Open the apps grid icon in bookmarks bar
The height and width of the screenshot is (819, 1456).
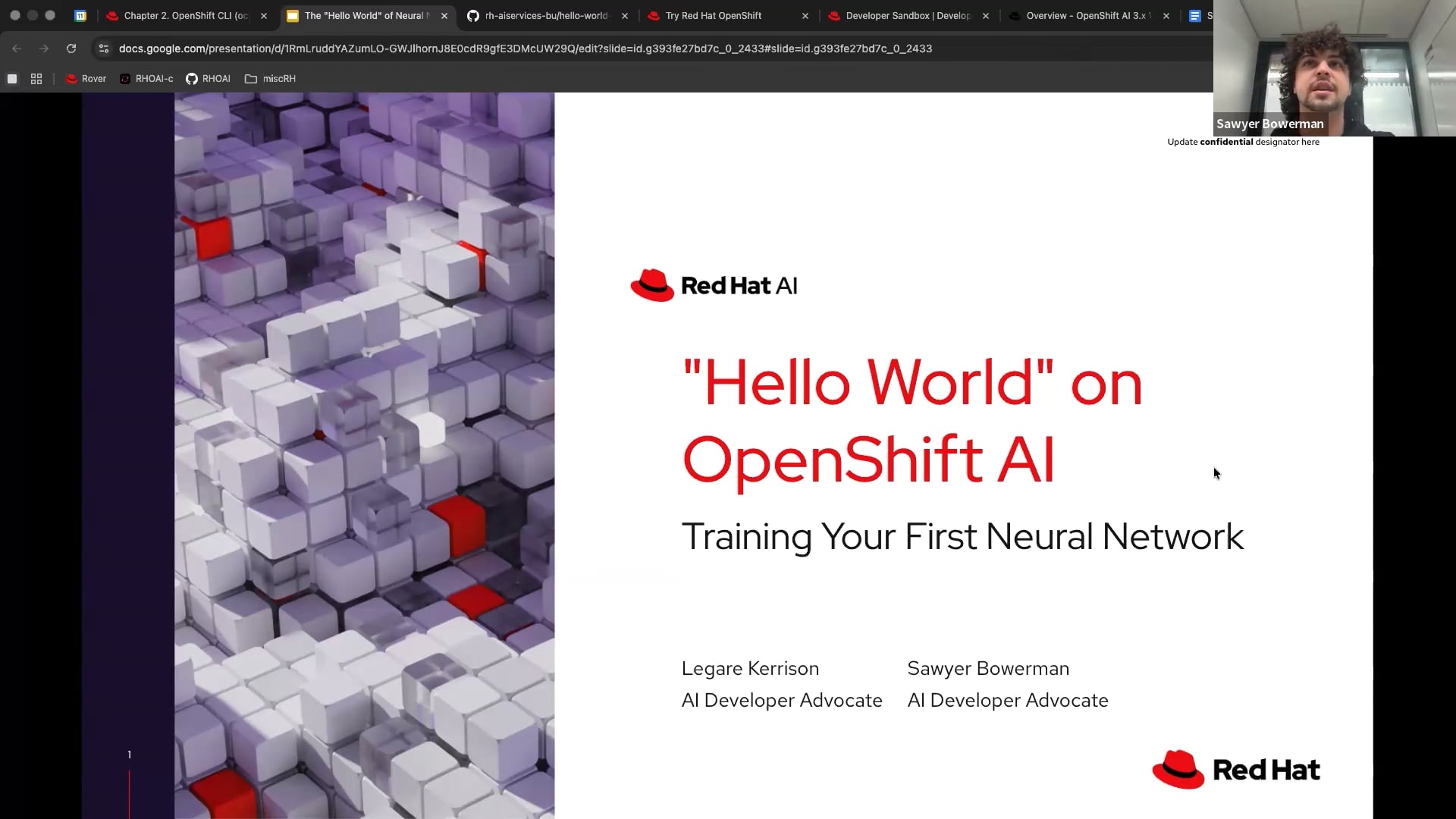coord(36,79)
